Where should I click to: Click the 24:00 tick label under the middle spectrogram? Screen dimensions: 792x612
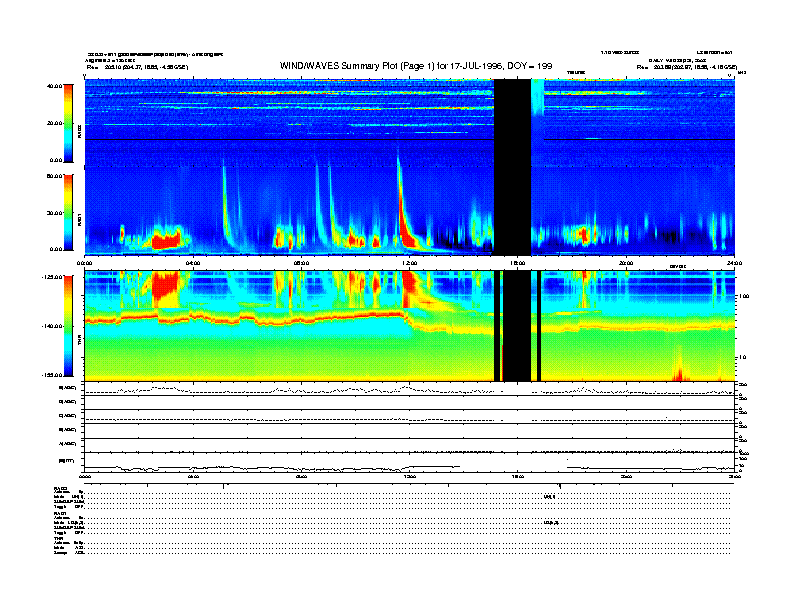[x=734, y=263]
